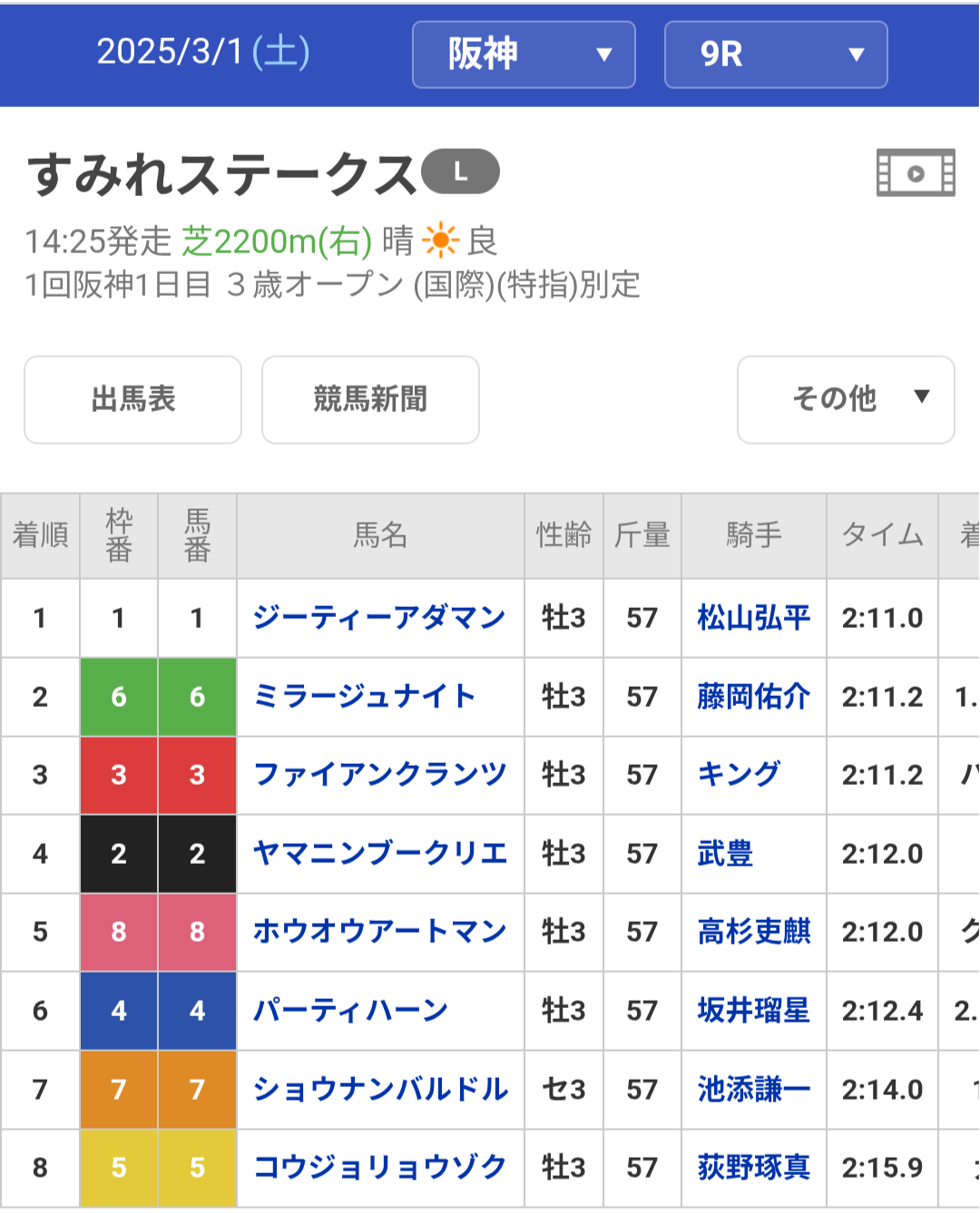This screenshot has width=980, height=1213.
Task: Open jockey 松山弘平 profile link
Action: (753, 618)
